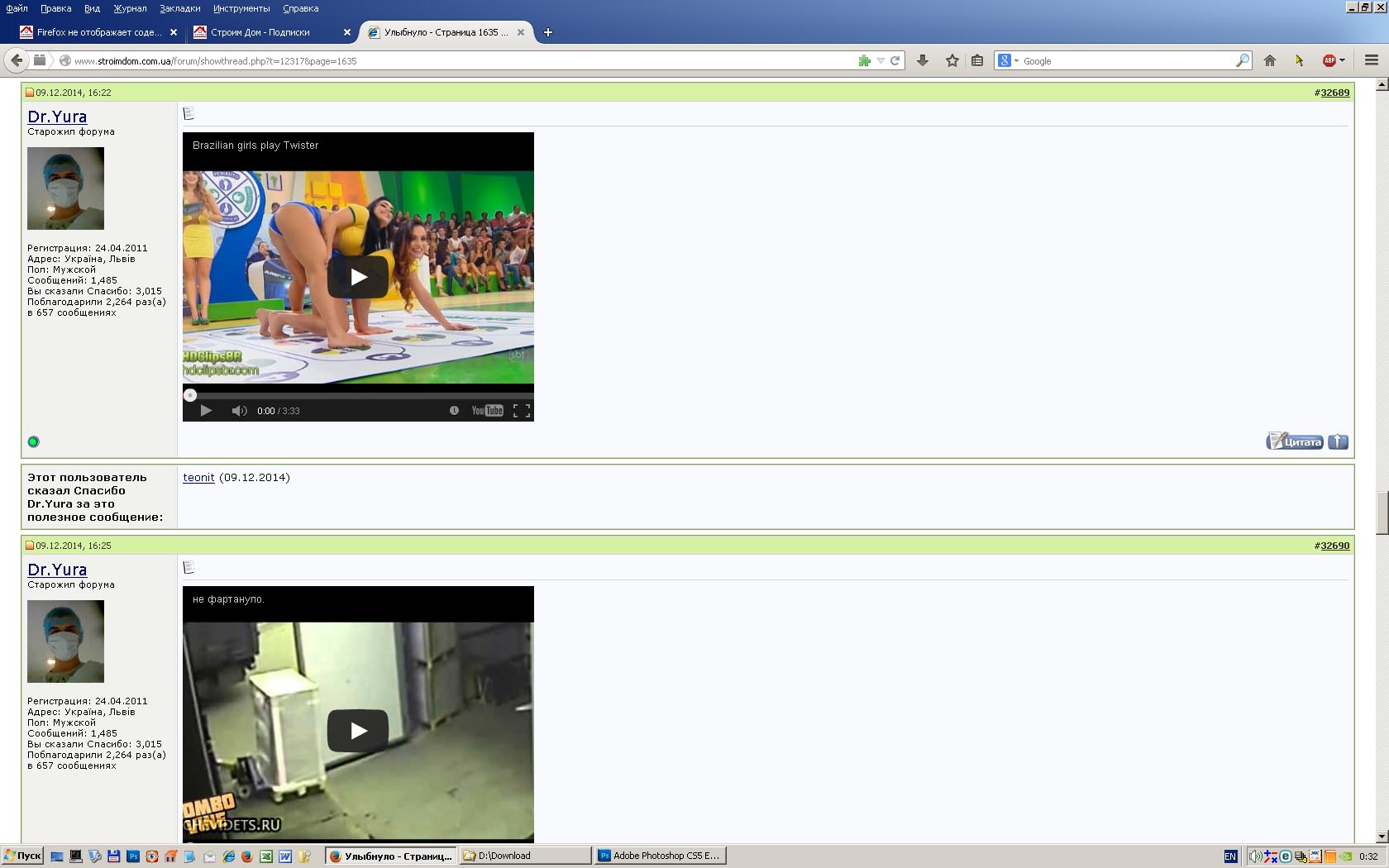
Task: Mute the Brazilian girls video volume icon
Action: click(239, 411)
